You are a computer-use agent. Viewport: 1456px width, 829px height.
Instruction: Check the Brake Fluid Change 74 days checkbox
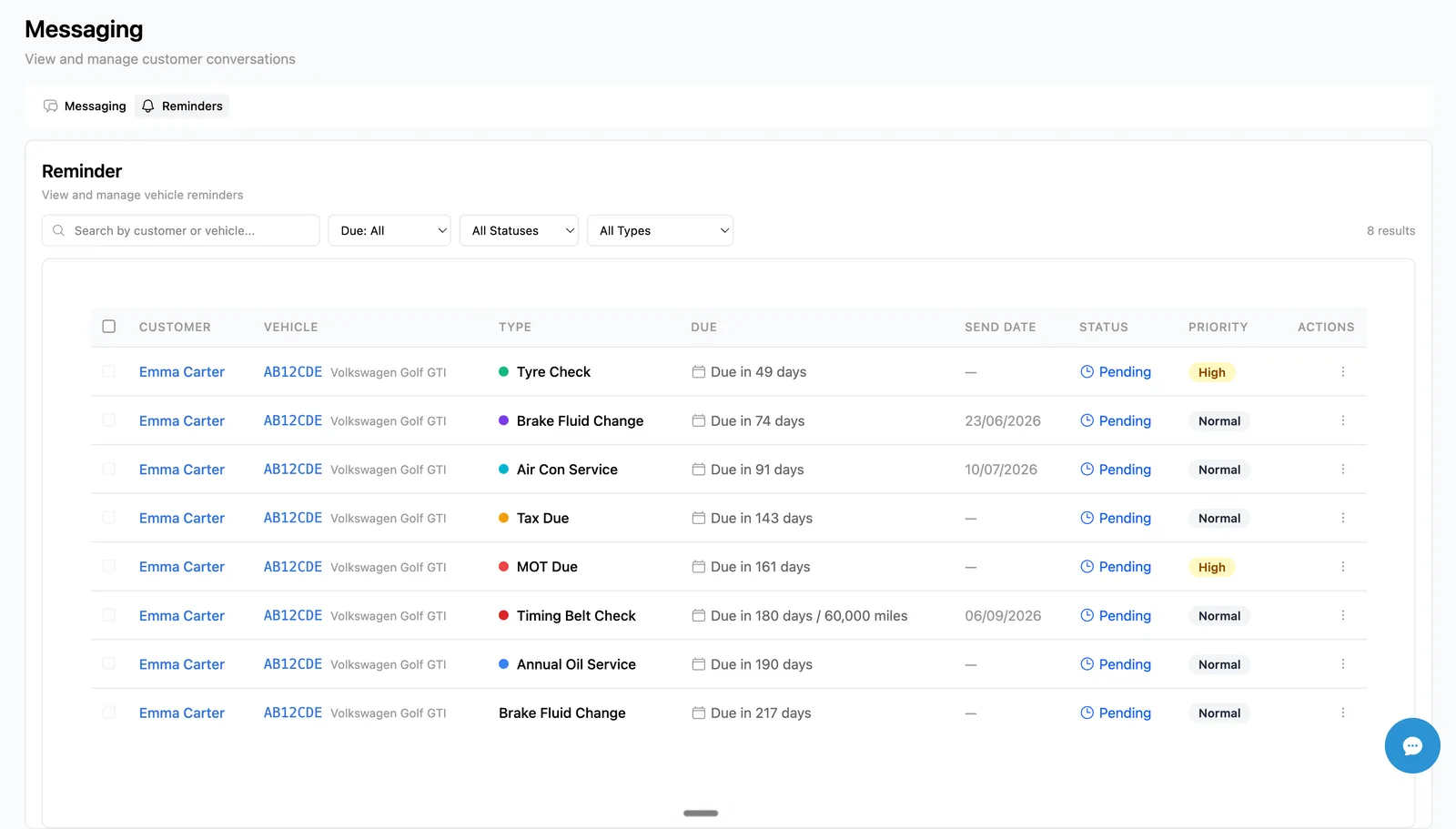pyautogui.click(x=109, y=420)
